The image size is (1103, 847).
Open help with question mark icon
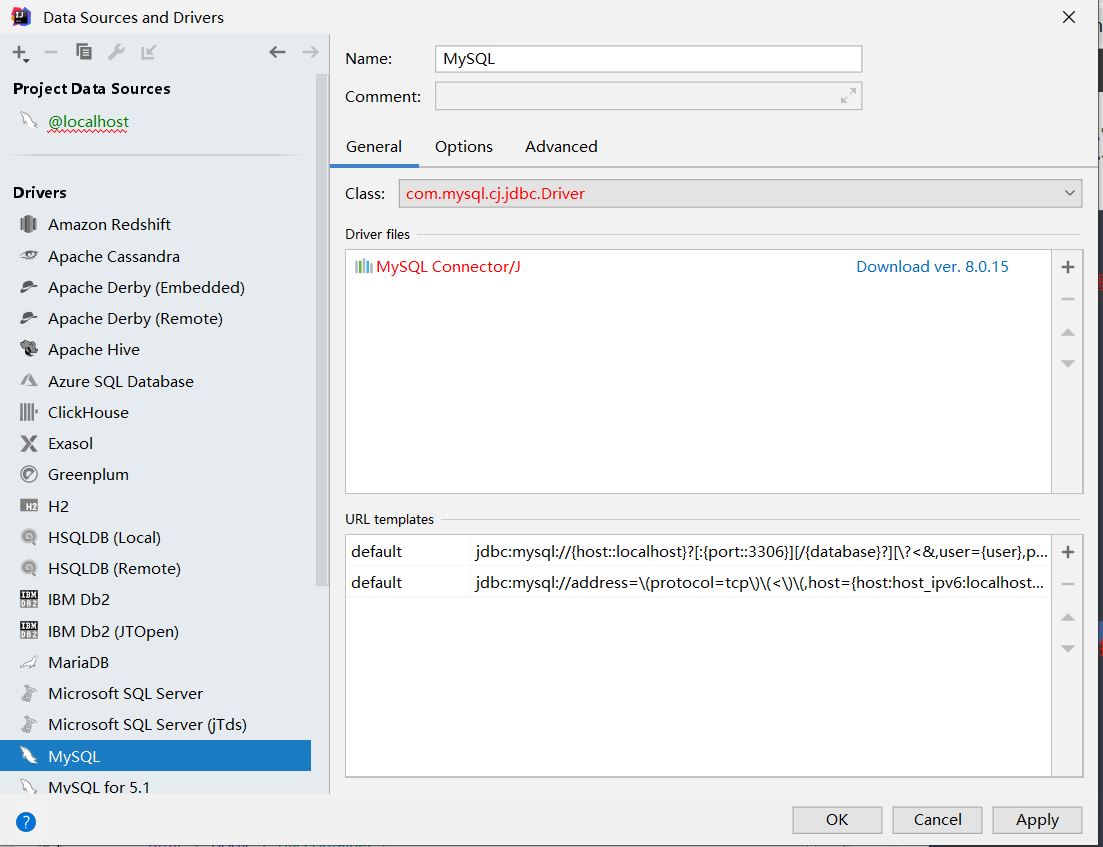25,821
